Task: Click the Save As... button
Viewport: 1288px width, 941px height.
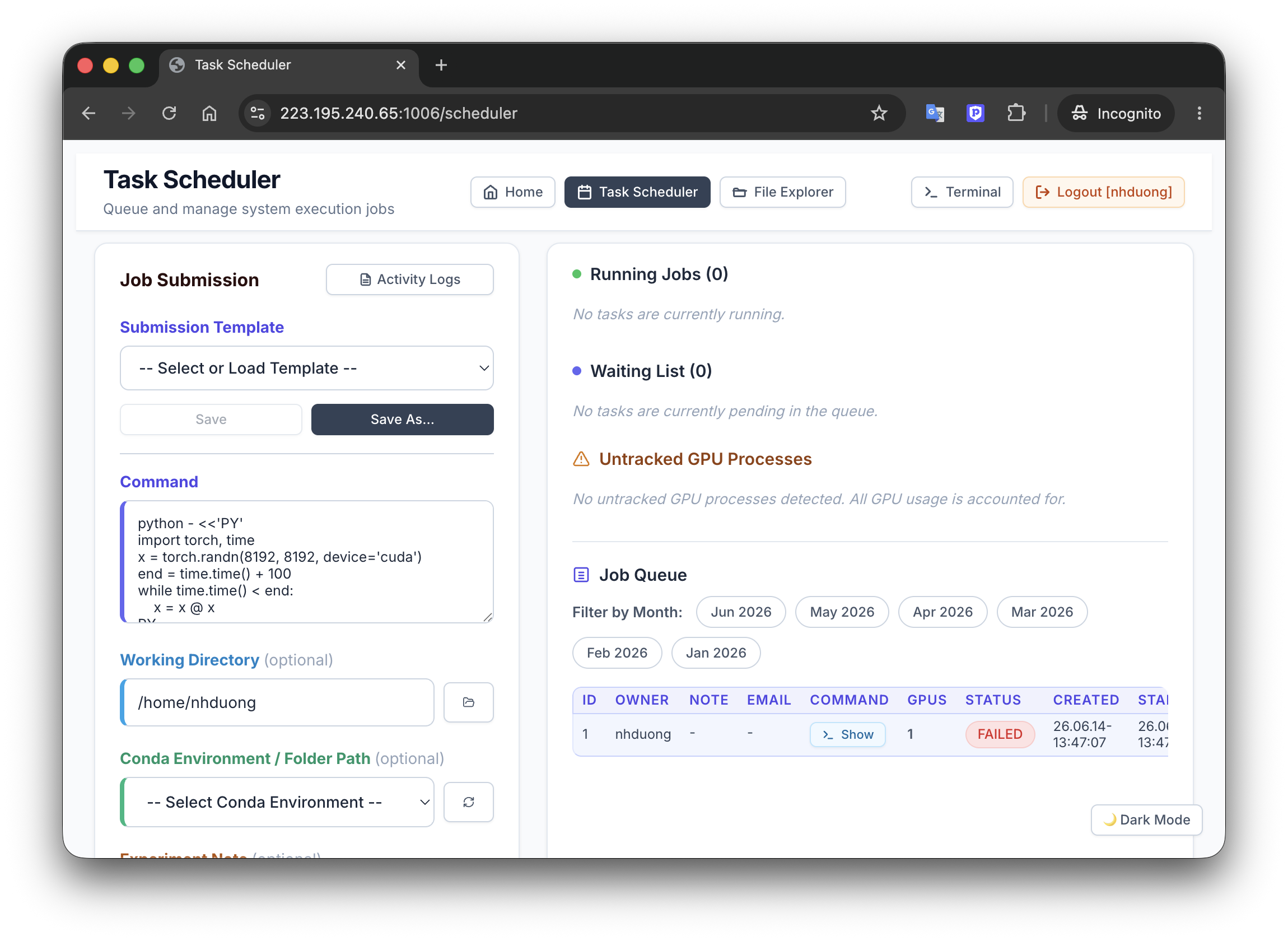Action: (x=402, y=419)
